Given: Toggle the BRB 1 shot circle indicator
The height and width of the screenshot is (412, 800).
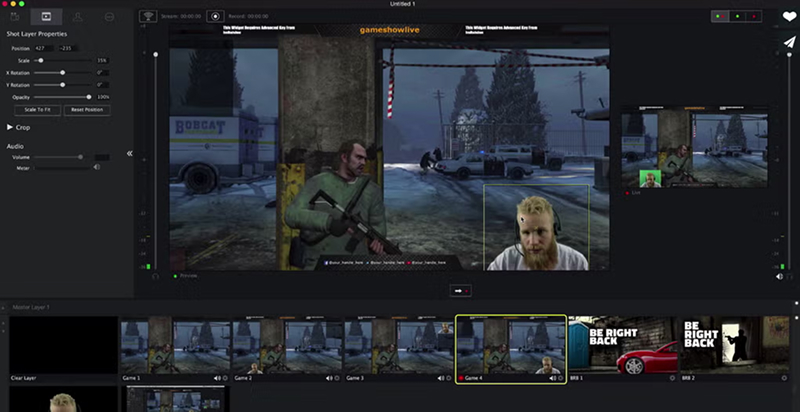Looking at the screenshot, I should coord(672,378).
